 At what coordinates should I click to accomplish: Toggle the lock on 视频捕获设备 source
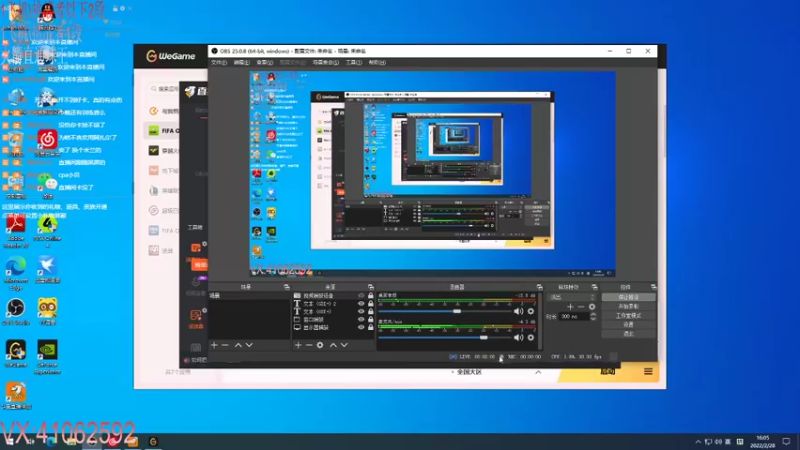371,295
